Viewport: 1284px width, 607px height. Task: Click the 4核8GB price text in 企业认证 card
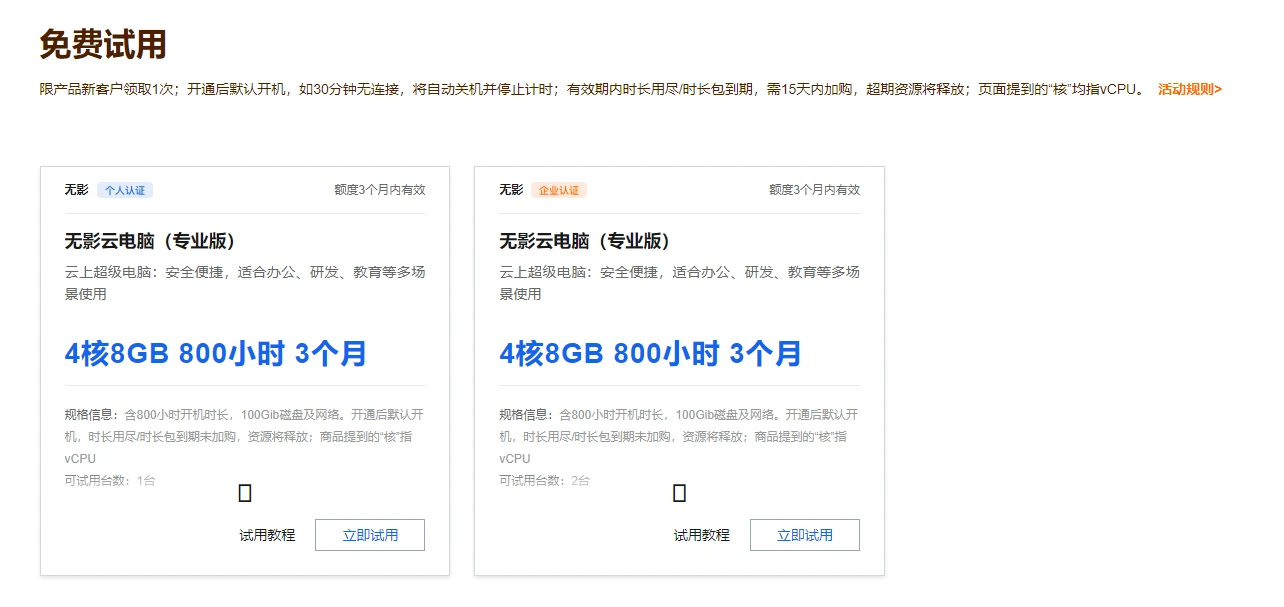[650, 354]
